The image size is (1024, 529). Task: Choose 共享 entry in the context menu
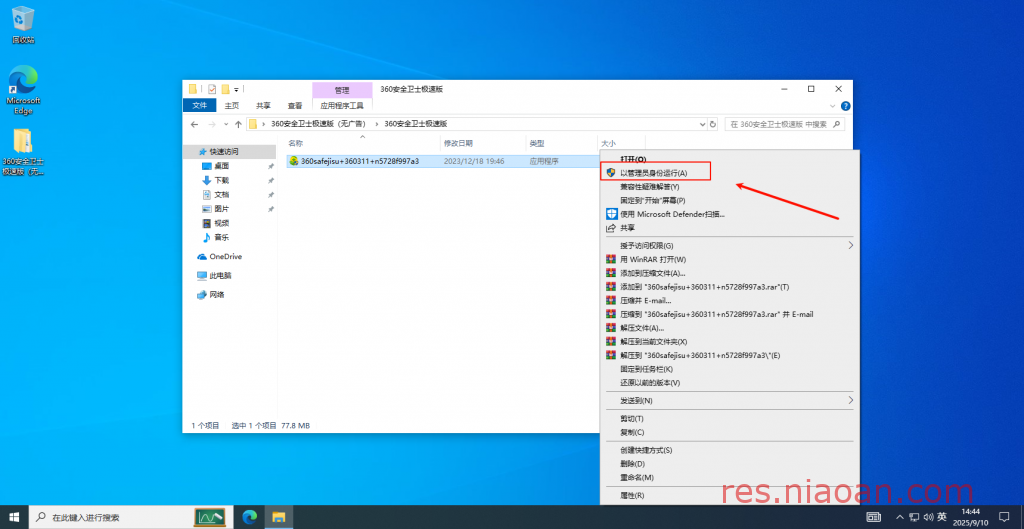click(628, 228)
